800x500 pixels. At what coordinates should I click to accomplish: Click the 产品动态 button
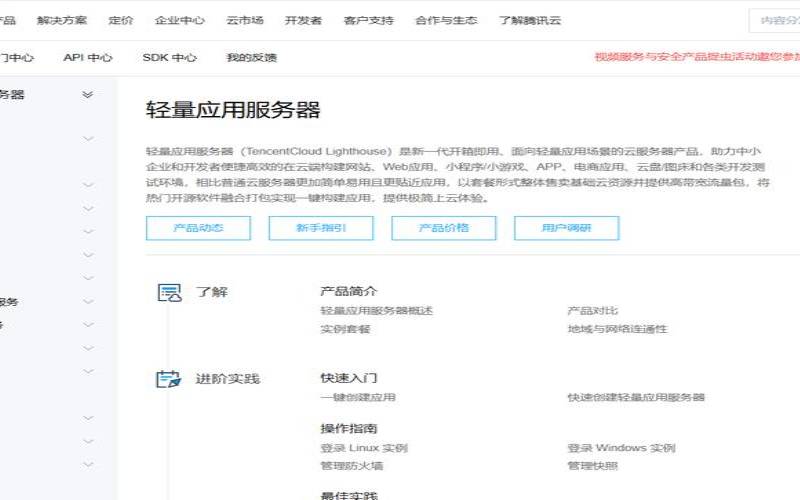198,228
